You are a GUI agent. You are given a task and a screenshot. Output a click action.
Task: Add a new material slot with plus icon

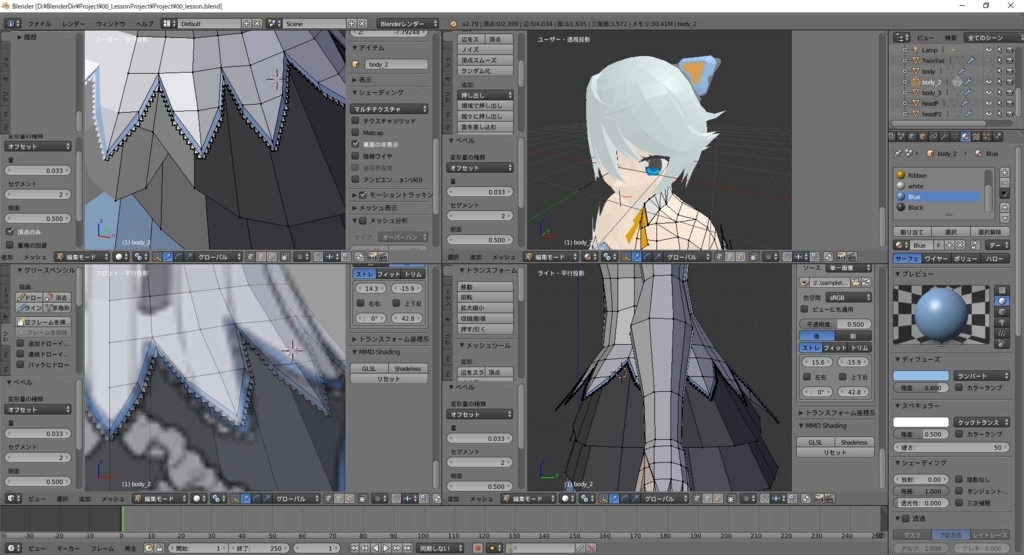[1004, 172]
